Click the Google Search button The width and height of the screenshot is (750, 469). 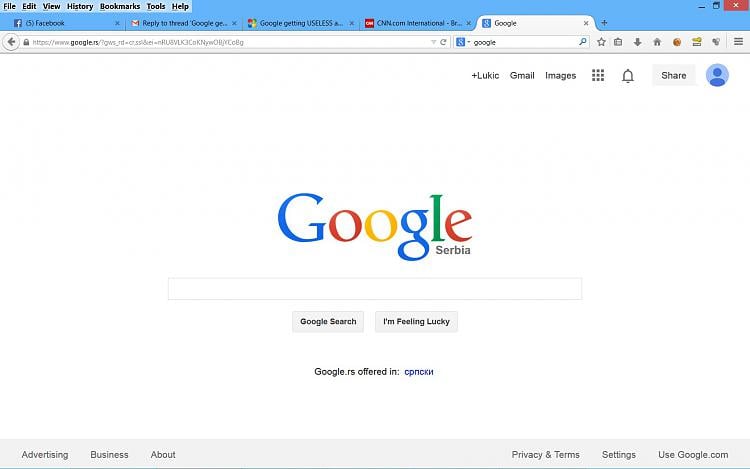click(x=328, y=322)
